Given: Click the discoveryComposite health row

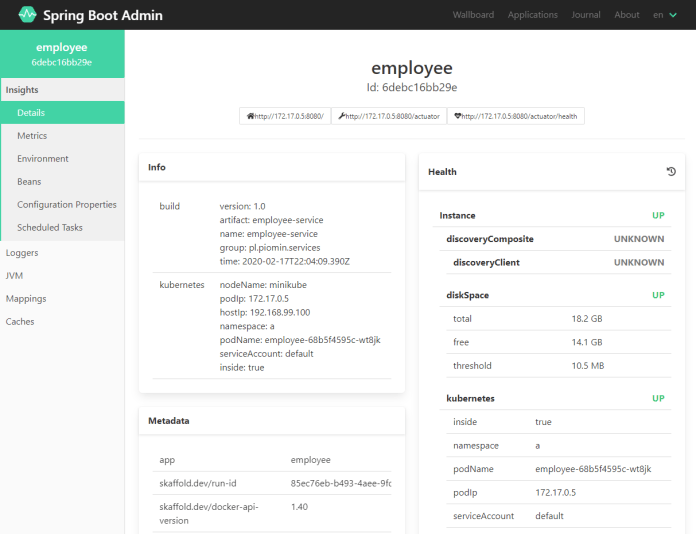Looking at the screenshot, I should [x=555, y=239].
